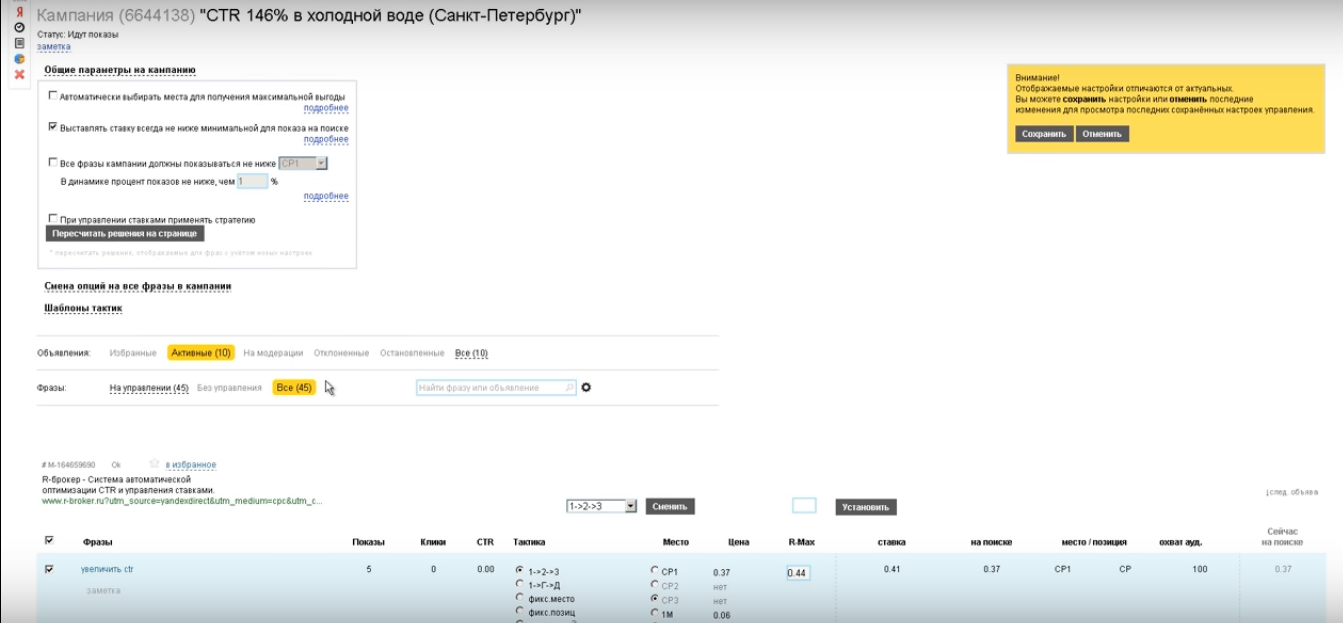
Task: Click the 'Показы' column header
Action: pyautogui.click(x=368, y=542)
